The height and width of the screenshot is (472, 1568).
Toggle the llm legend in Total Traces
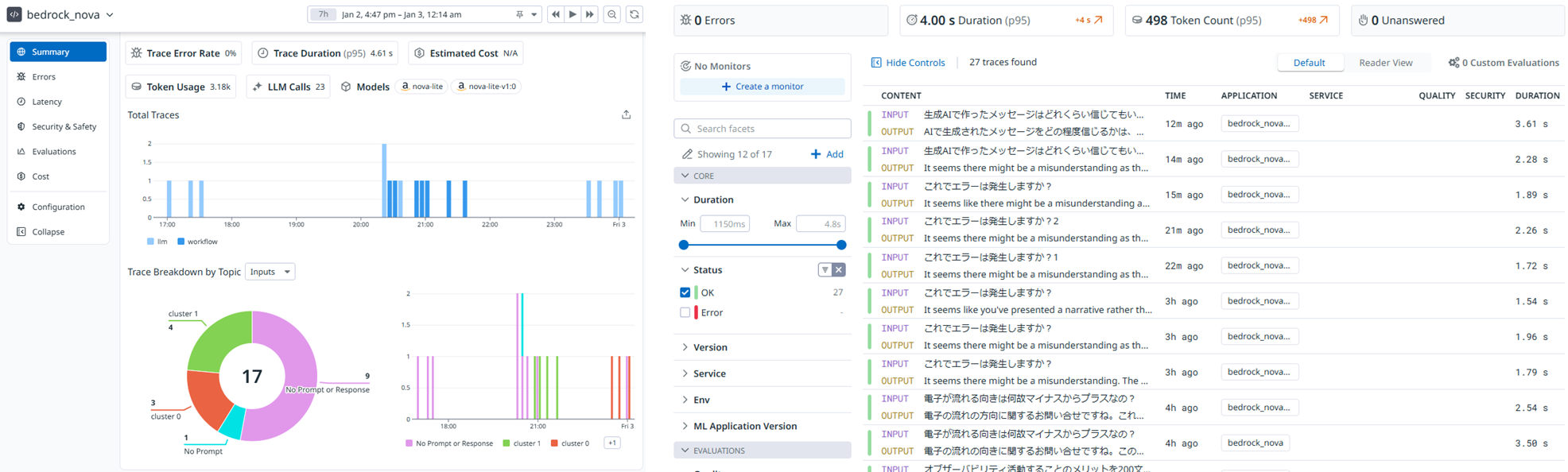coord(157,242)
